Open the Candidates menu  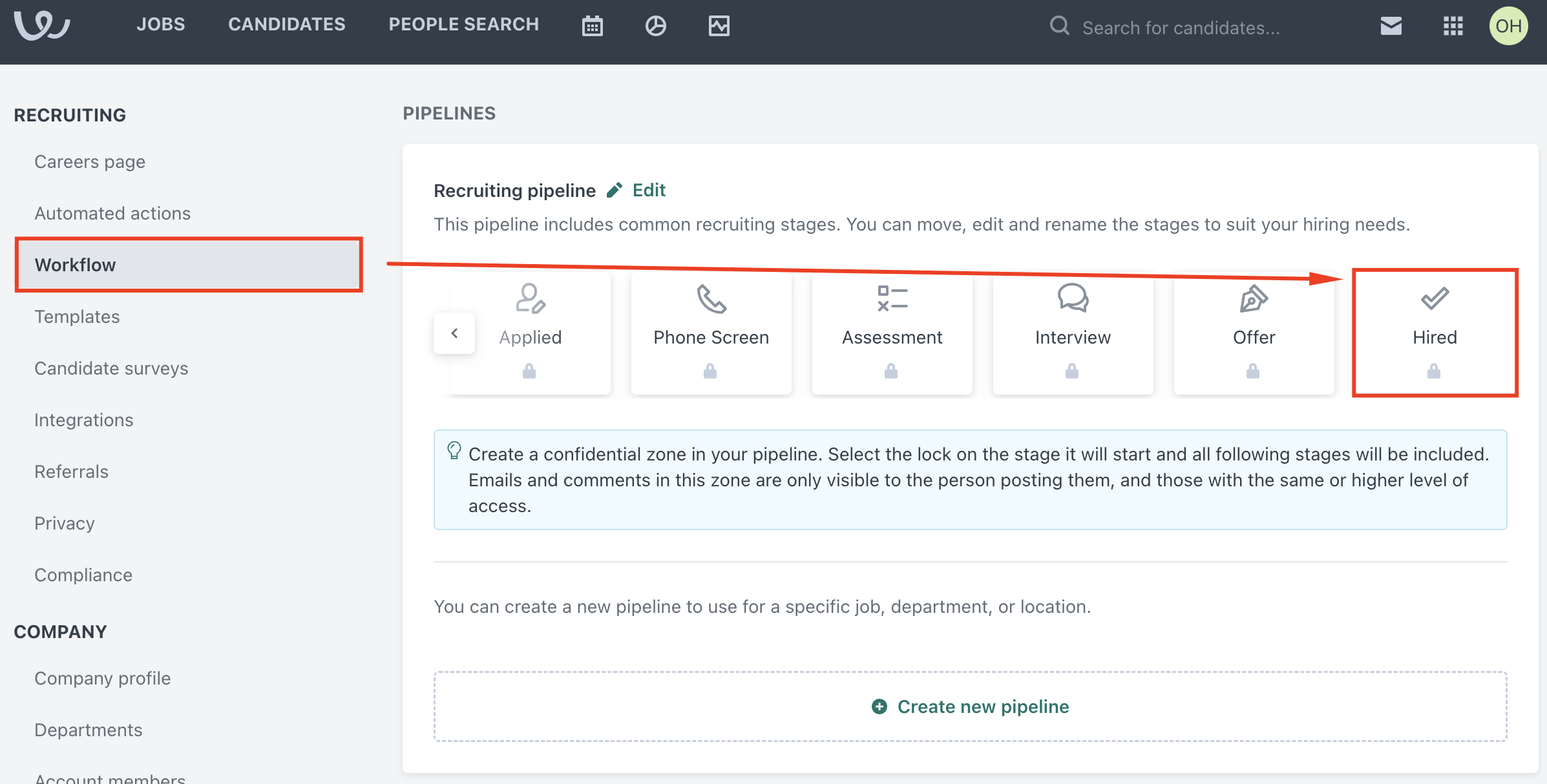287,25
